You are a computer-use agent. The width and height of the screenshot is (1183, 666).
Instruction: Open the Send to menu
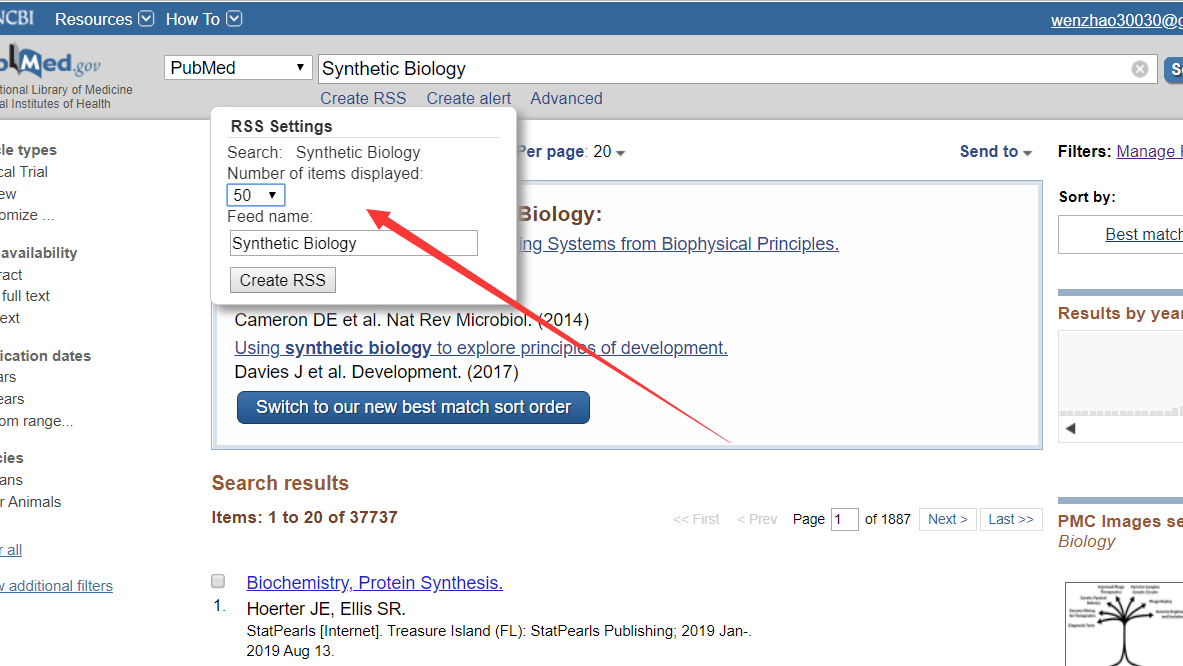995,152
